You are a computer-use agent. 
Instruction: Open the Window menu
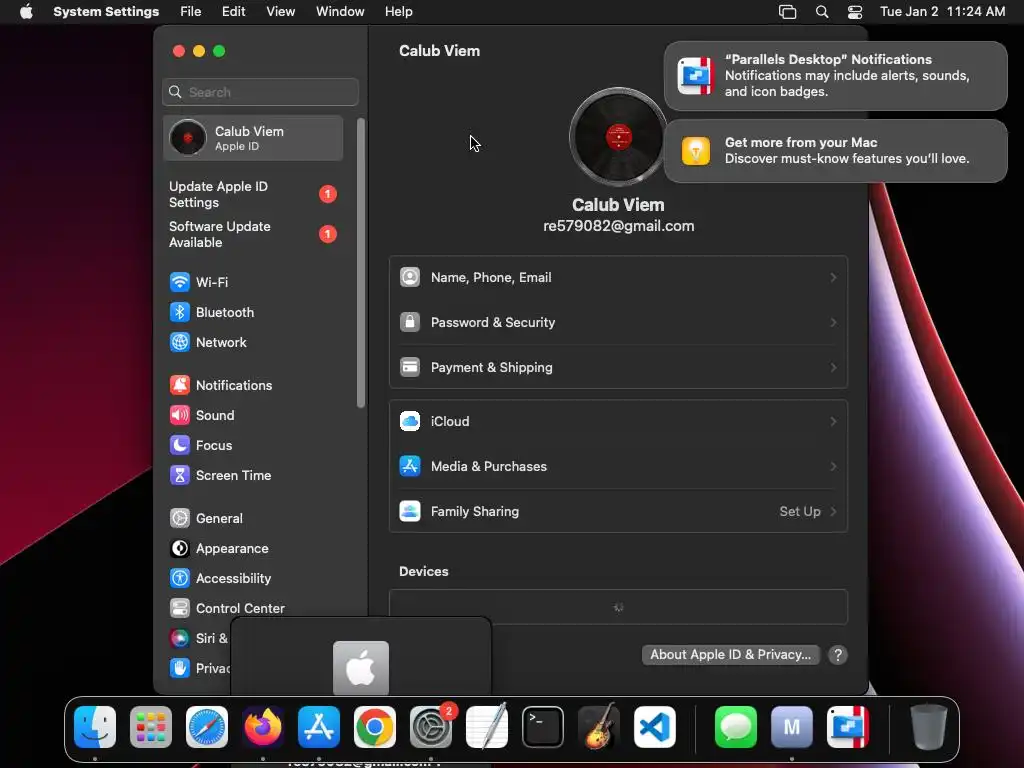340,12
